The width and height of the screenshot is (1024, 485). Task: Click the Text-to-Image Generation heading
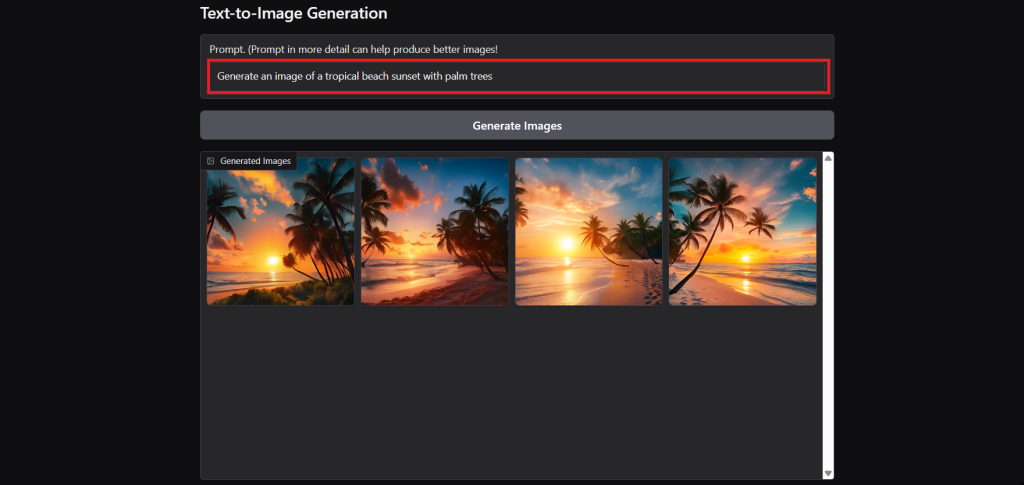pos(293,13)
